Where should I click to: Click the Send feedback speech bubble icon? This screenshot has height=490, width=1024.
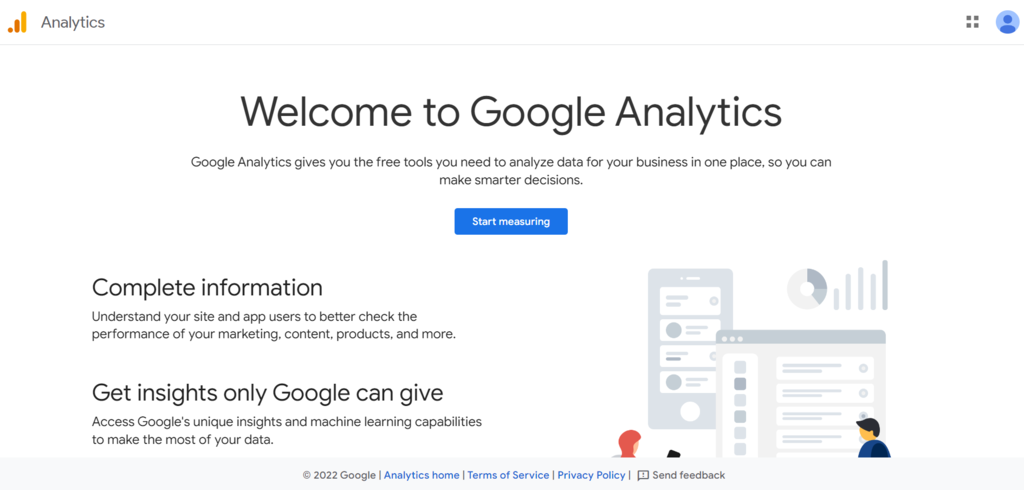(x=643, y=475)
